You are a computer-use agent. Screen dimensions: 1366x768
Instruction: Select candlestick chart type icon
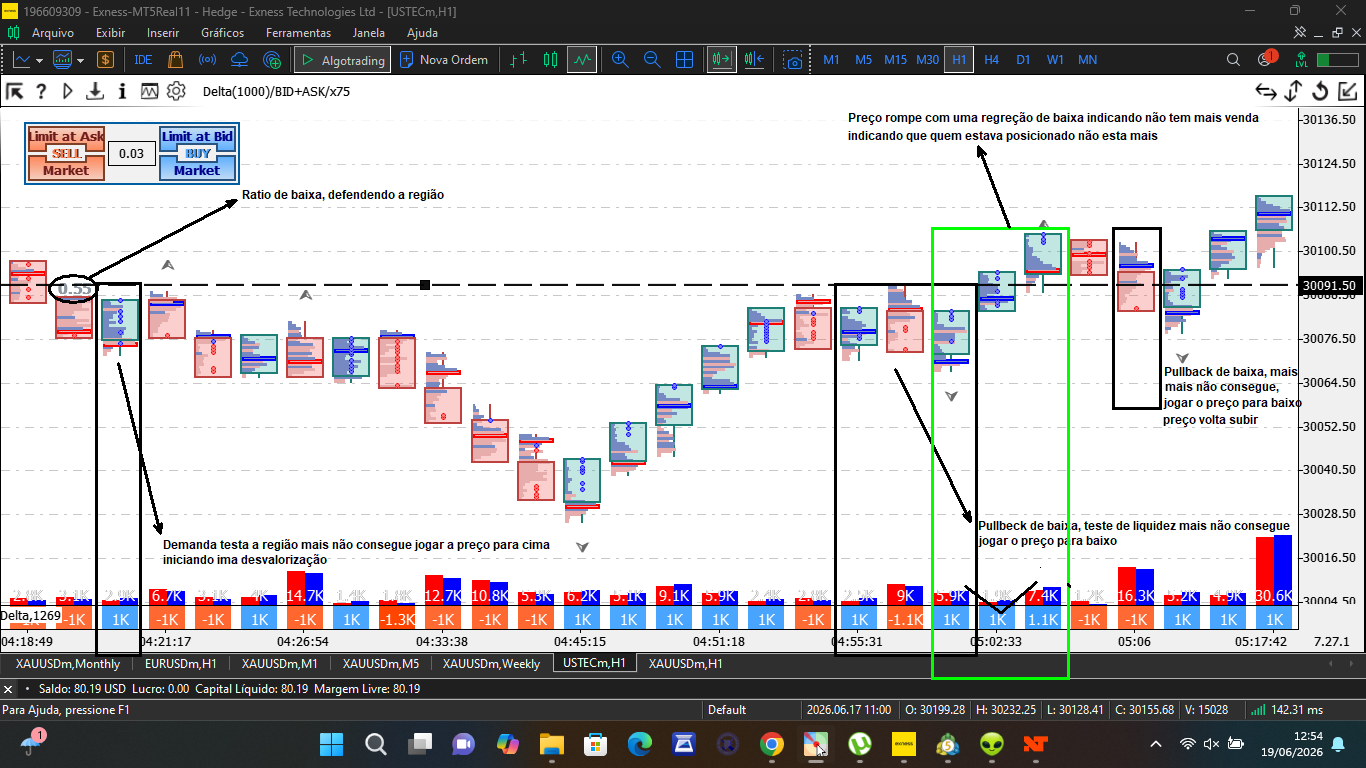point(550,60)
